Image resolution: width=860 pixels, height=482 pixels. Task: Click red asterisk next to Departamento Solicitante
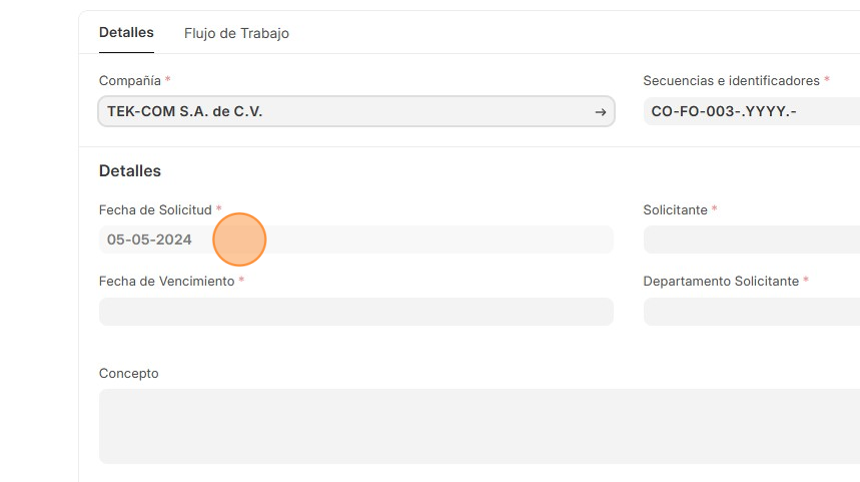(806, 281)
